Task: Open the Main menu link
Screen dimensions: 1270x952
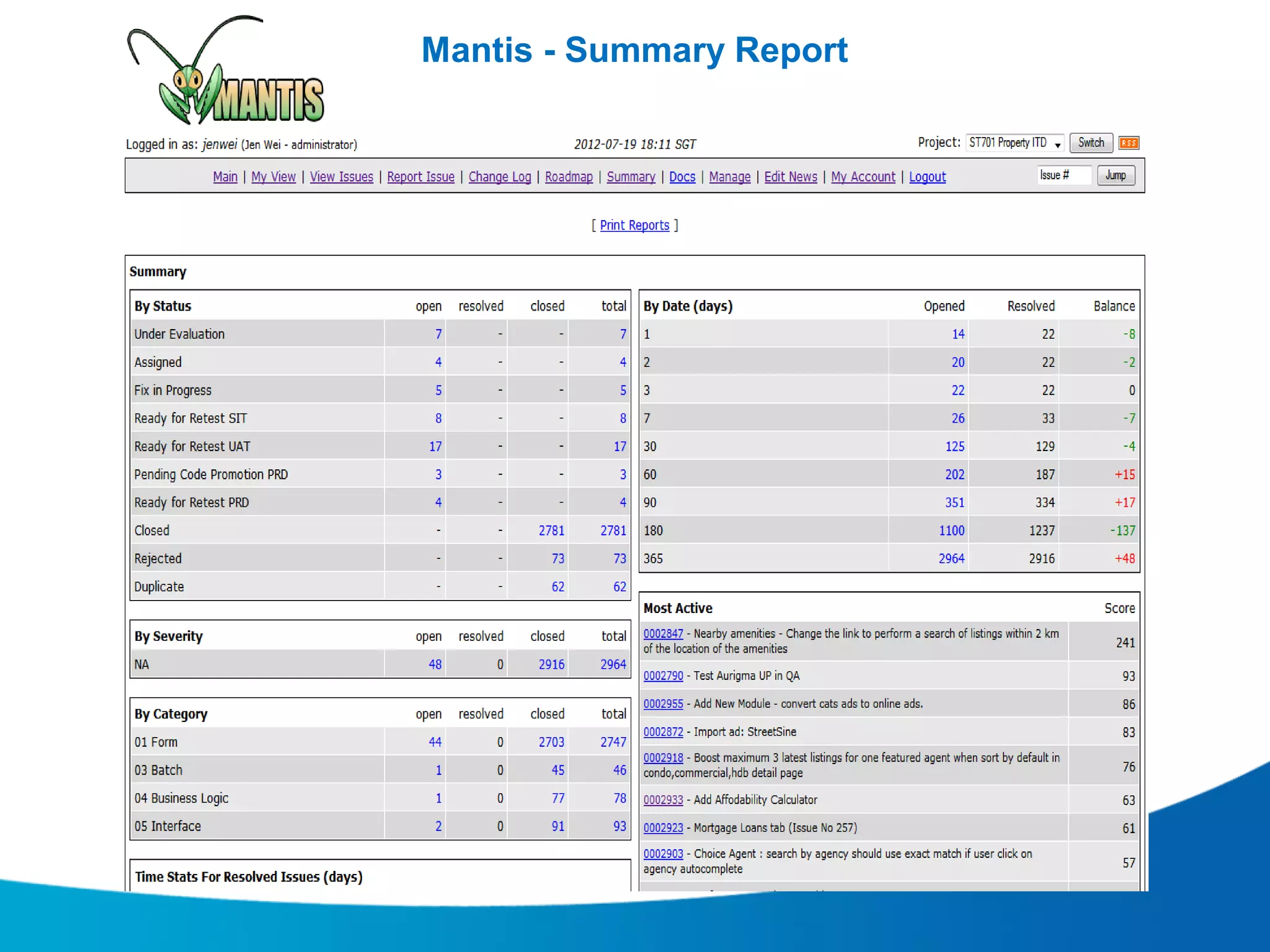Action: (x=225, y=177)
